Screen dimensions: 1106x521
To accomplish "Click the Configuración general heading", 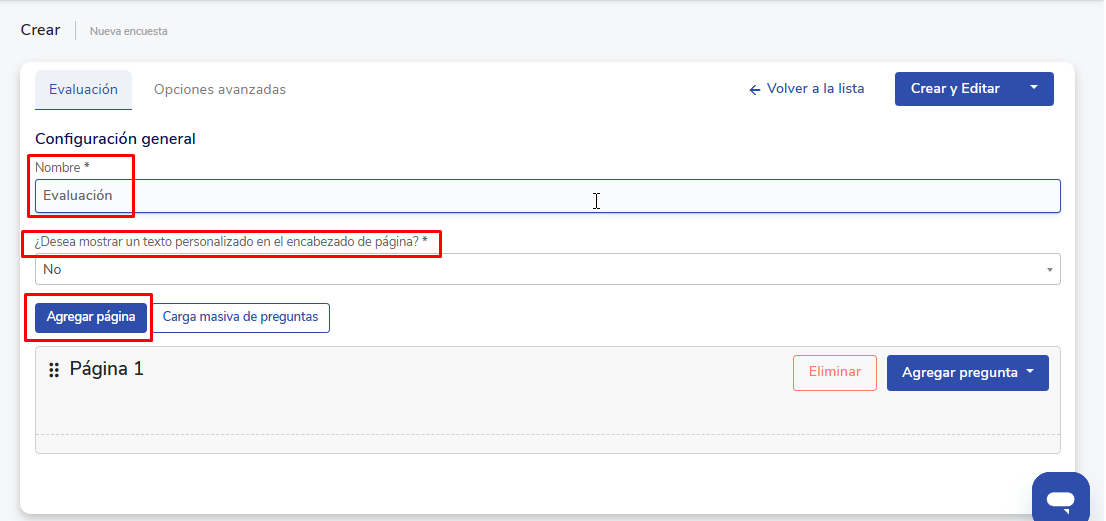I will coord(115,139).
